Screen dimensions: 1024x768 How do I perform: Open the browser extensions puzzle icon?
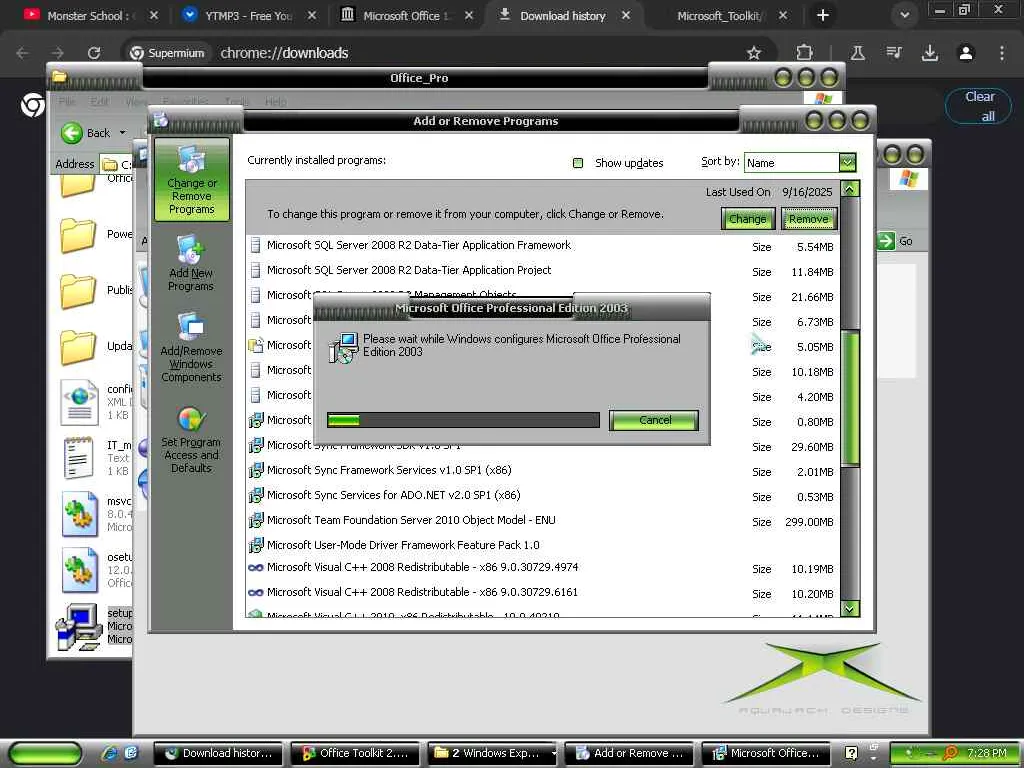point(805,53)
